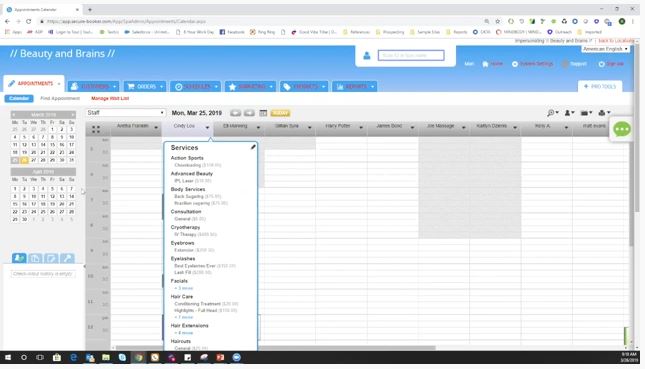Open the Staff view dropdown

tap(126, 113)
